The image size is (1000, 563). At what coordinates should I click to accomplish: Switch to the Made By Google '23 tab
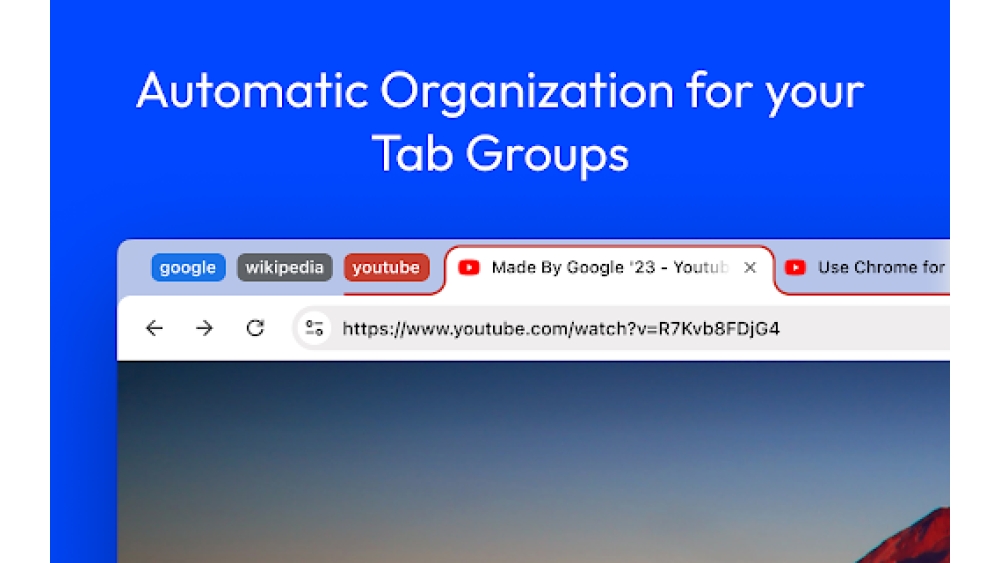[609, 268]
